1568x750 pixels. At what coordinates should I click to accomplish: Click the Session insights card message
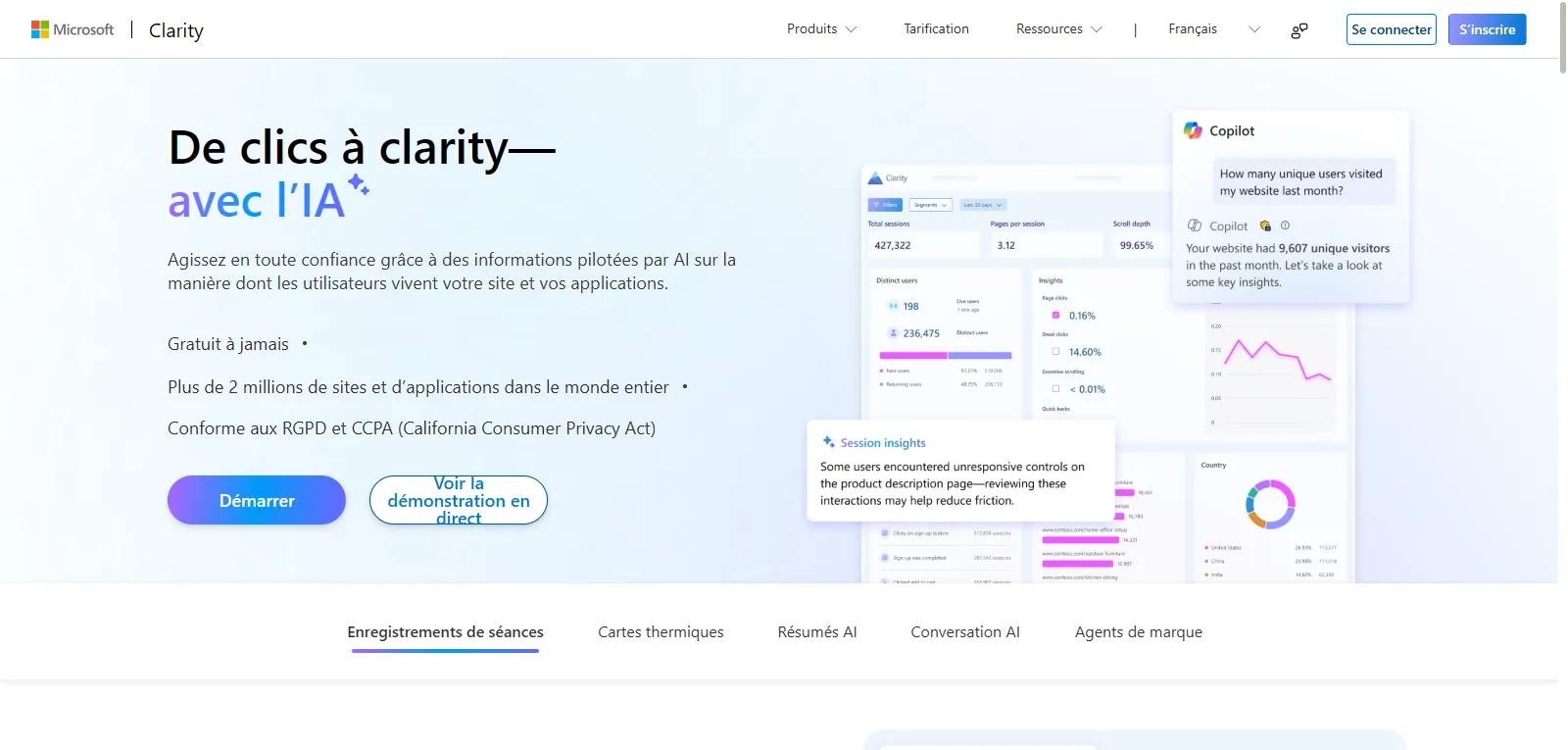click(x=953, y=483)
